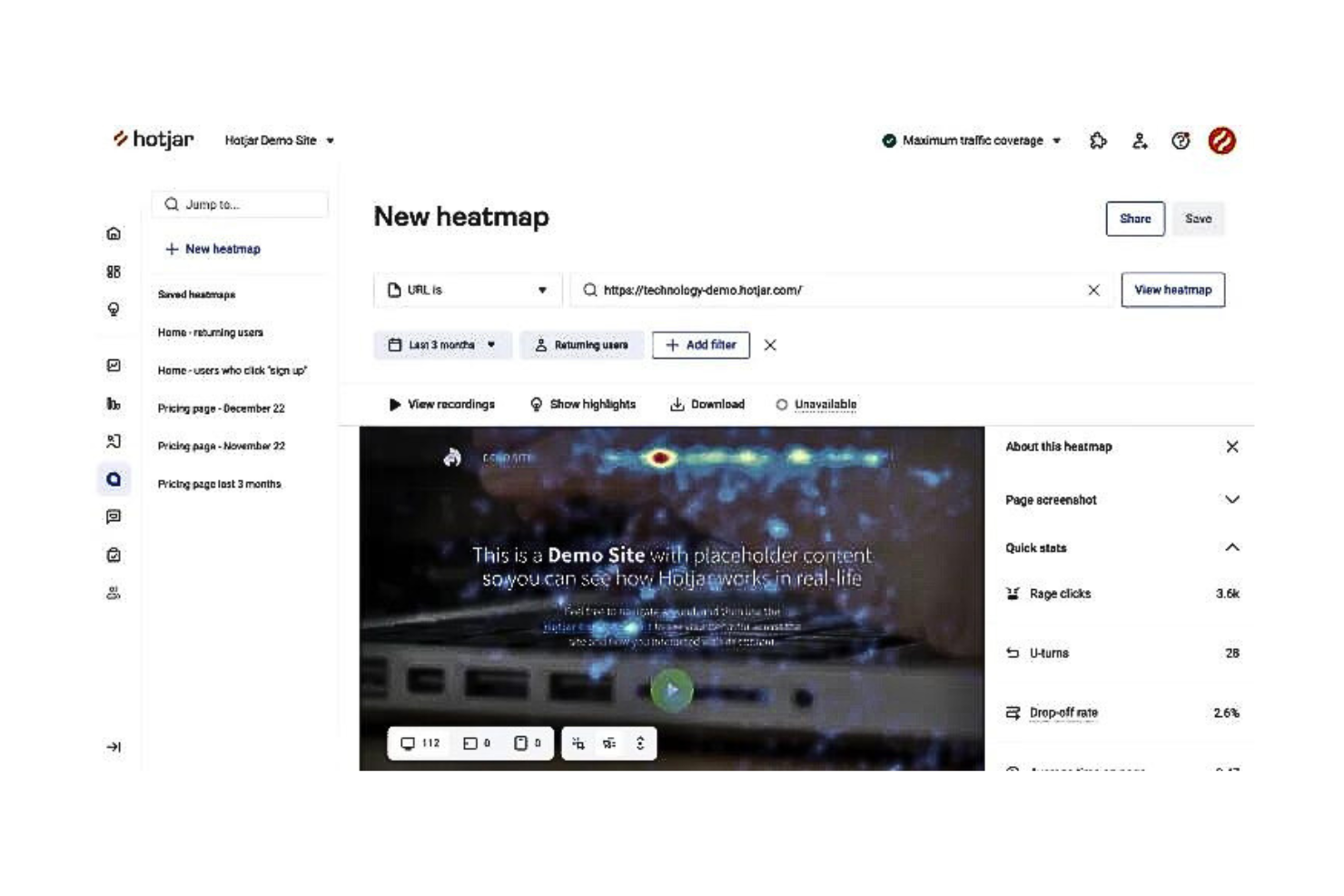Click the Returning users filter chip
Screen dimensions: 1344x896
tap(582, 345)
